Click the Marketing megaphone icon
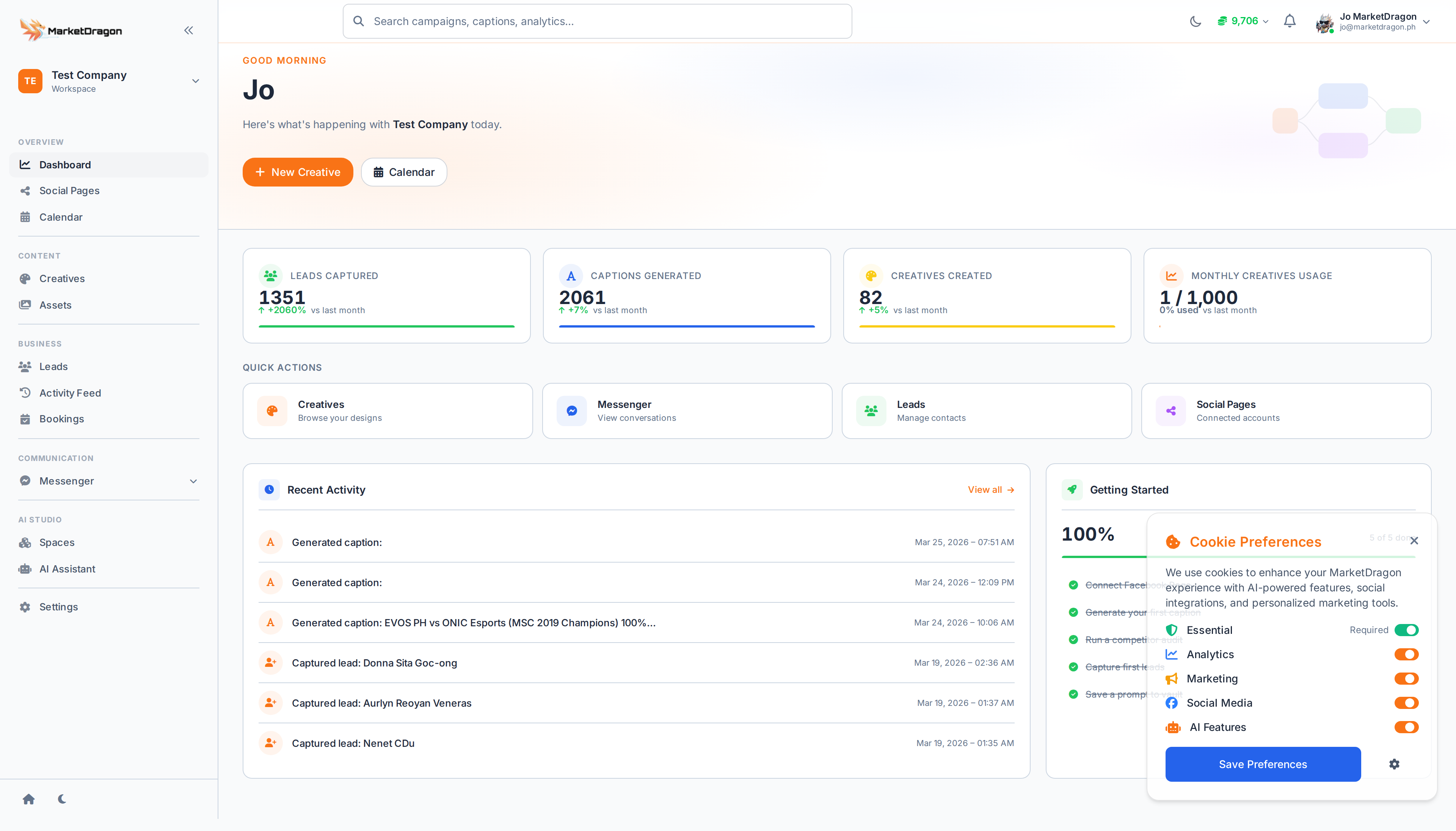The width and height of the screenshot is (1456, 831). (x=1172, y=679)
